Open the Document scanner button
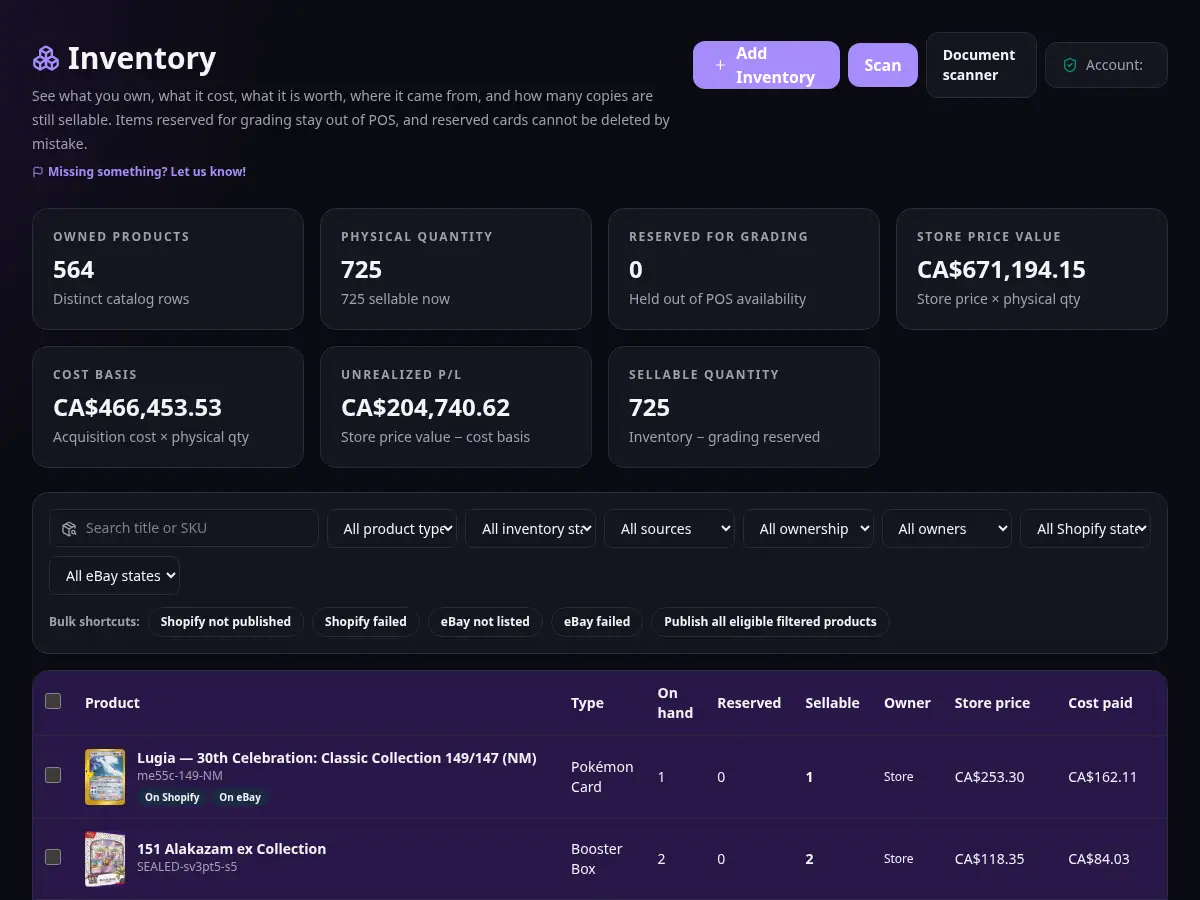Screen dimensions: 1200x900 tap(981, 65)
